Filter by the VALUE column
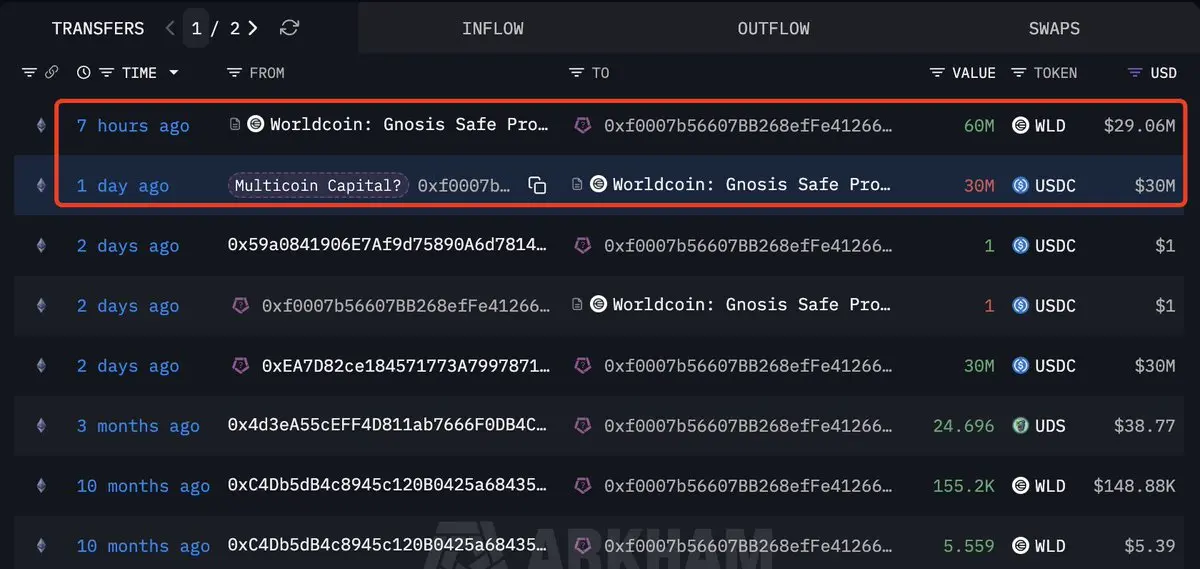Viewport: 1200px width, 569px height. pos(937,73)
